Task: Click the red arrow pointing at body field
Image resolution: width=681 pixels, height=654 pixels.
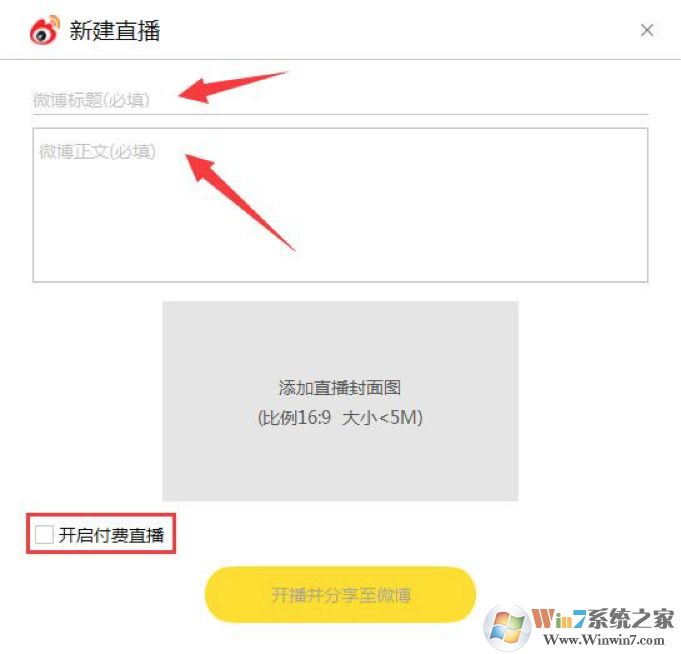Action: pos(240,202)
